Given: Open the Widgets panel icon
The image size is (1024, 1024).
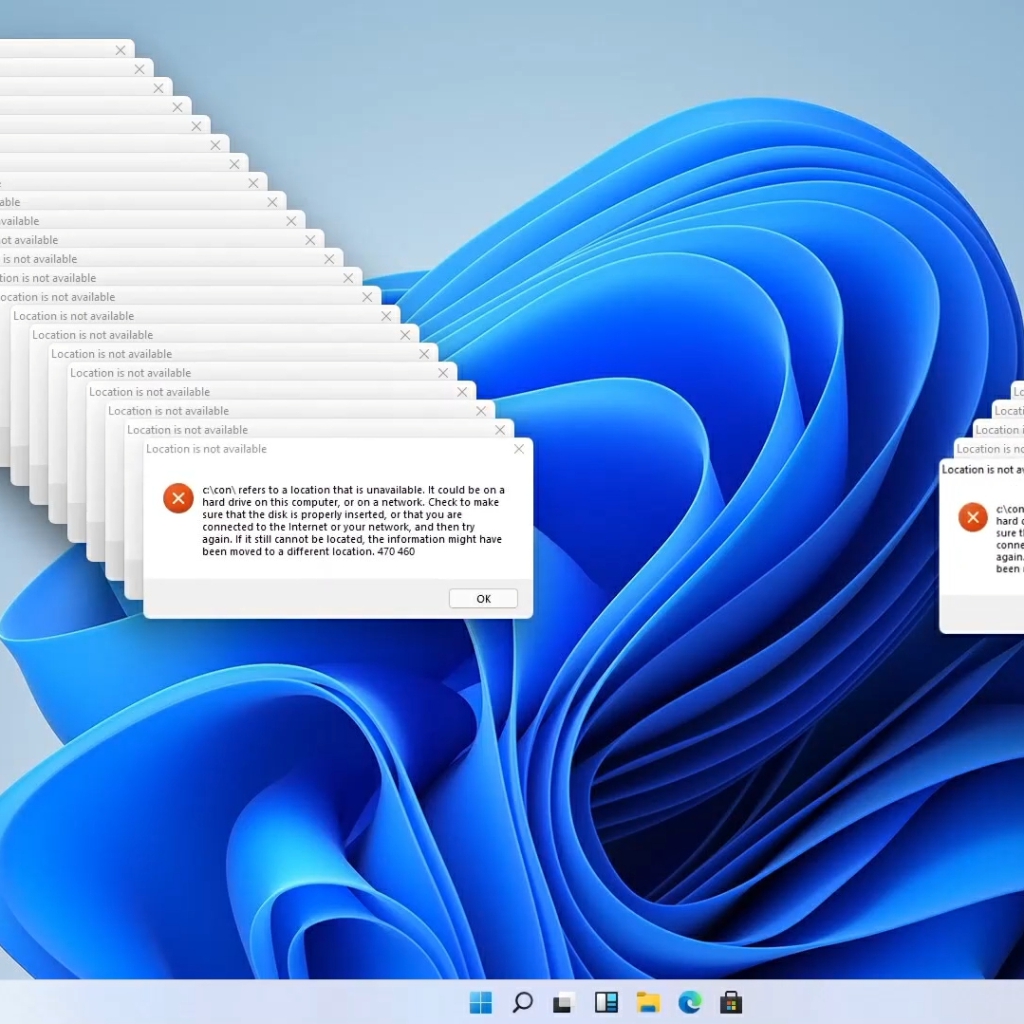Looking at the screenshot, I should (x=606, y=1002).
